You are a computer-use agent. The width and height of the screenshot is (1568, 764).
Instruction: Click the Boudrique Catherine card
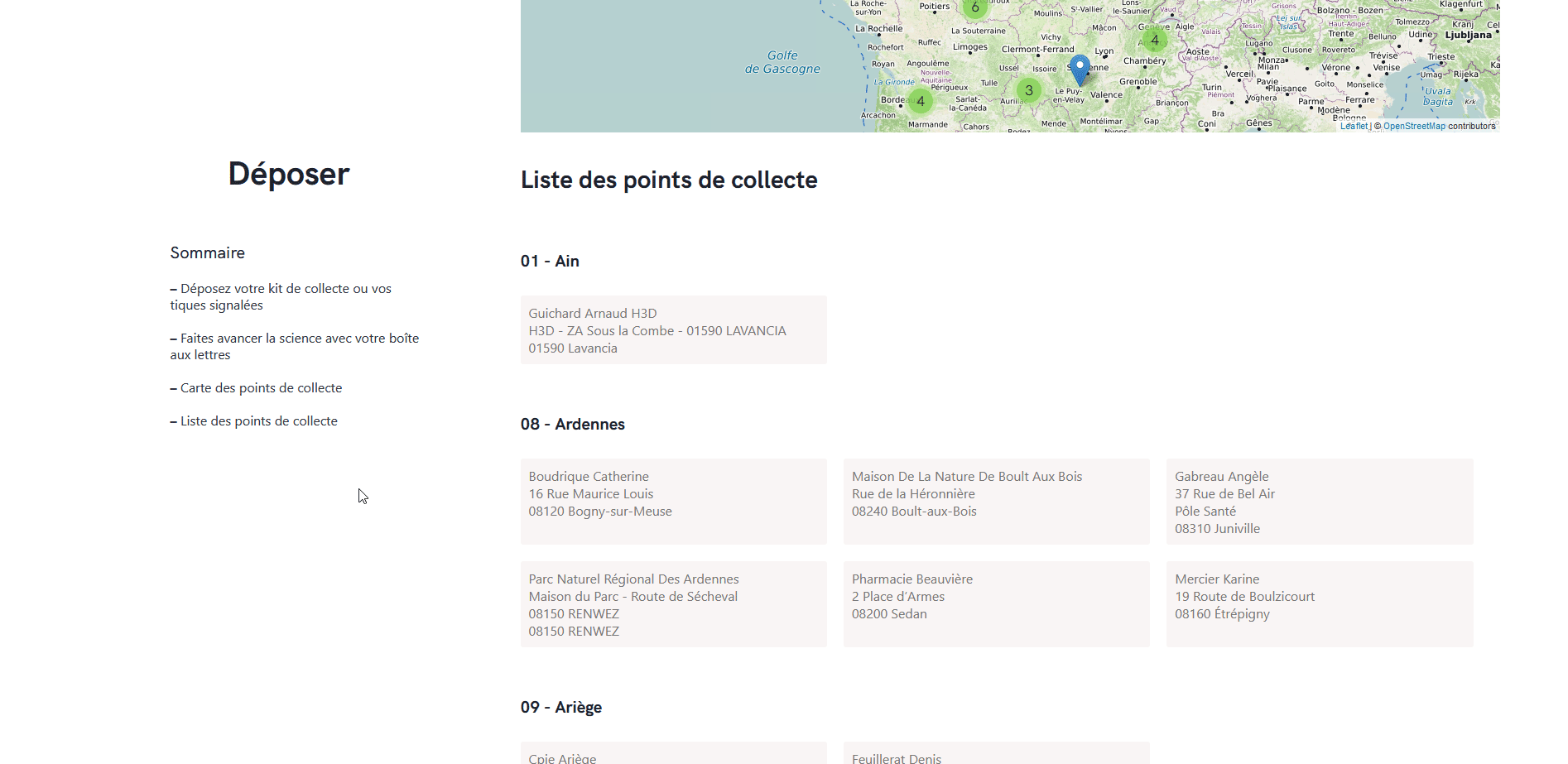click(673, 502)
